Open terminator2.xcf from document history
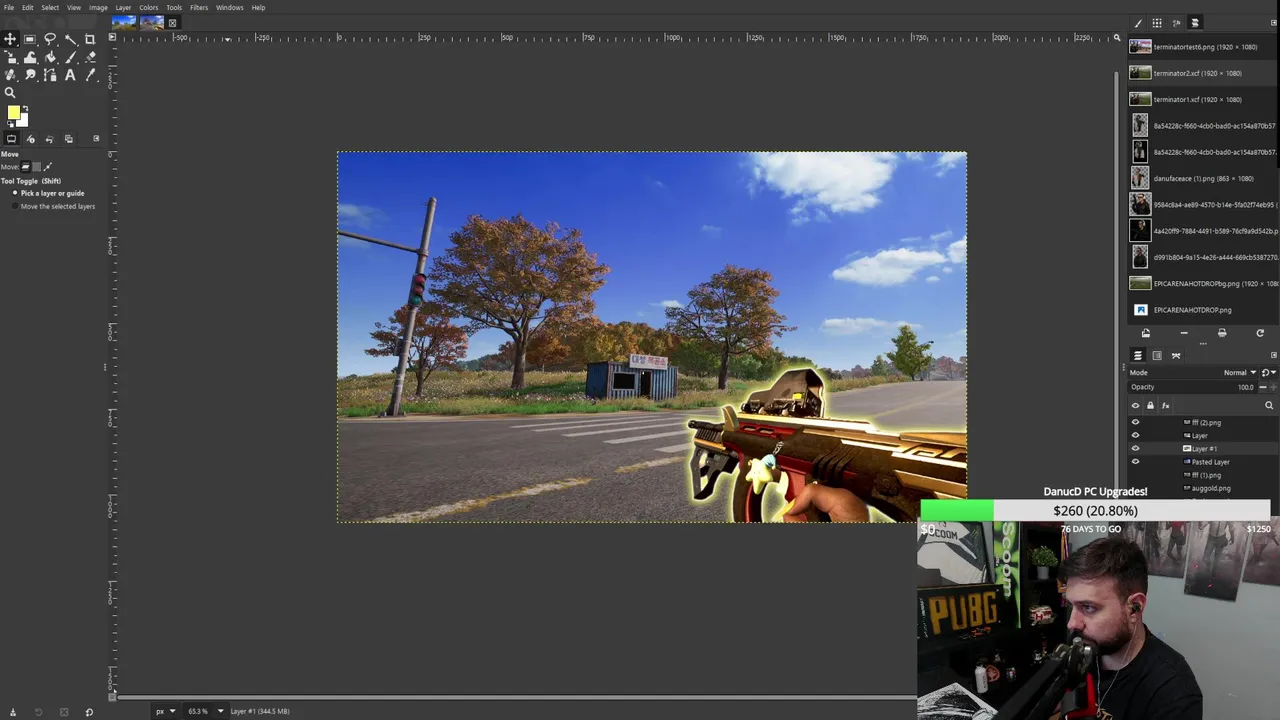The width and height of the screenshot is (1280, 720). (1203, 73)
